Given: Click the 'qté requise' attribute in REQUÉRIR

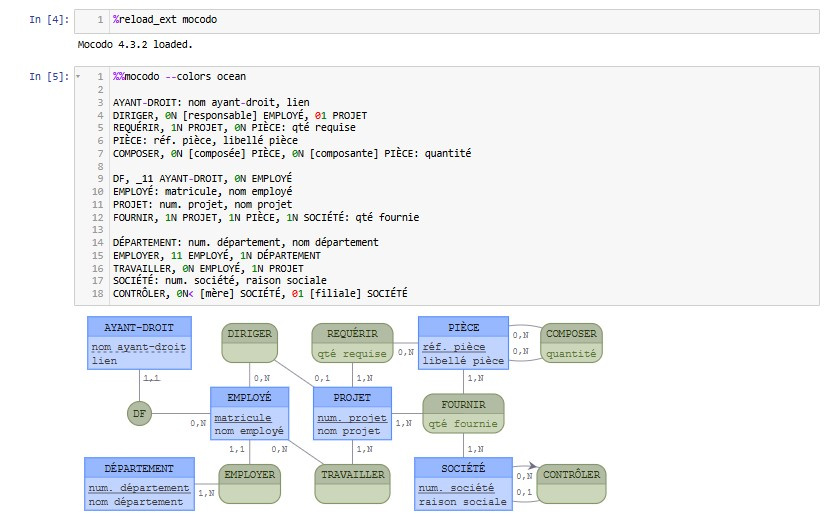Looking at the screenshot, I should (352, 354).
